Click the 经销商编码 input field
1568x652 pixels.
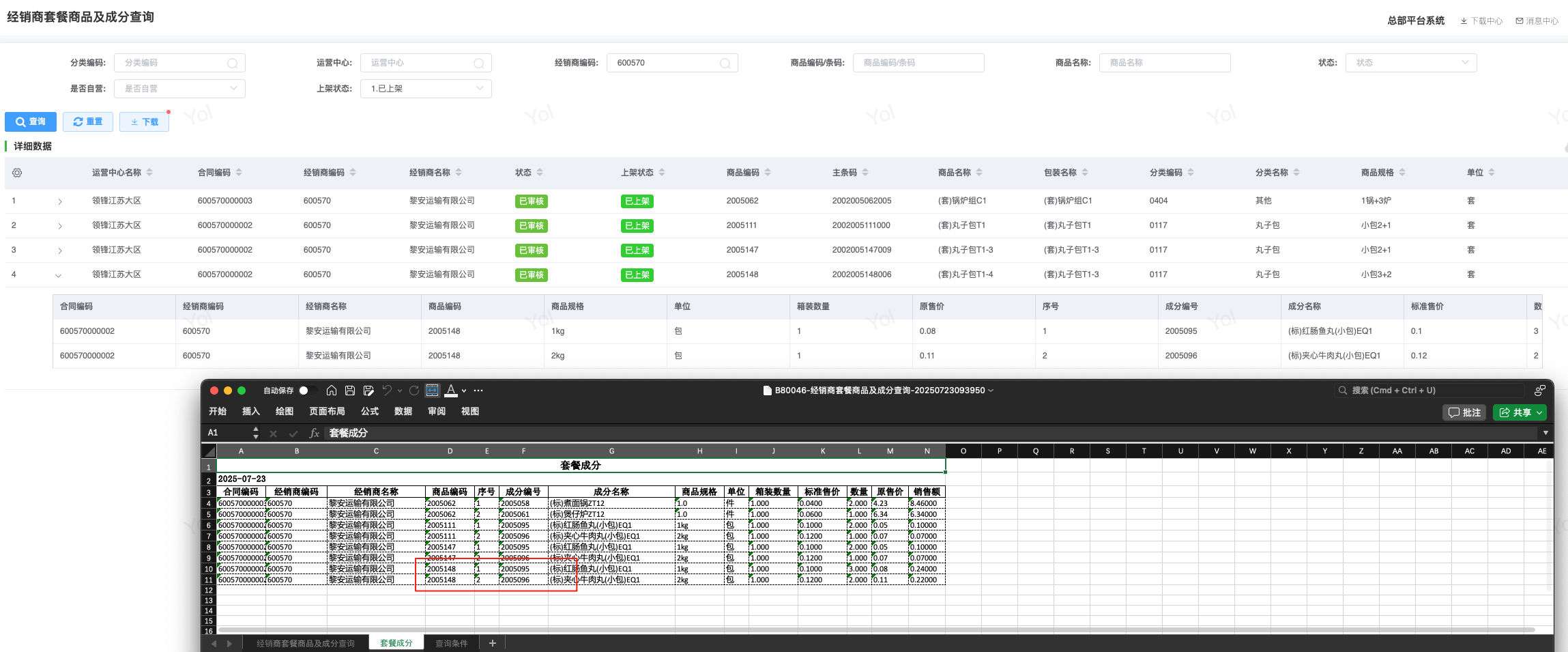[665, 63]
